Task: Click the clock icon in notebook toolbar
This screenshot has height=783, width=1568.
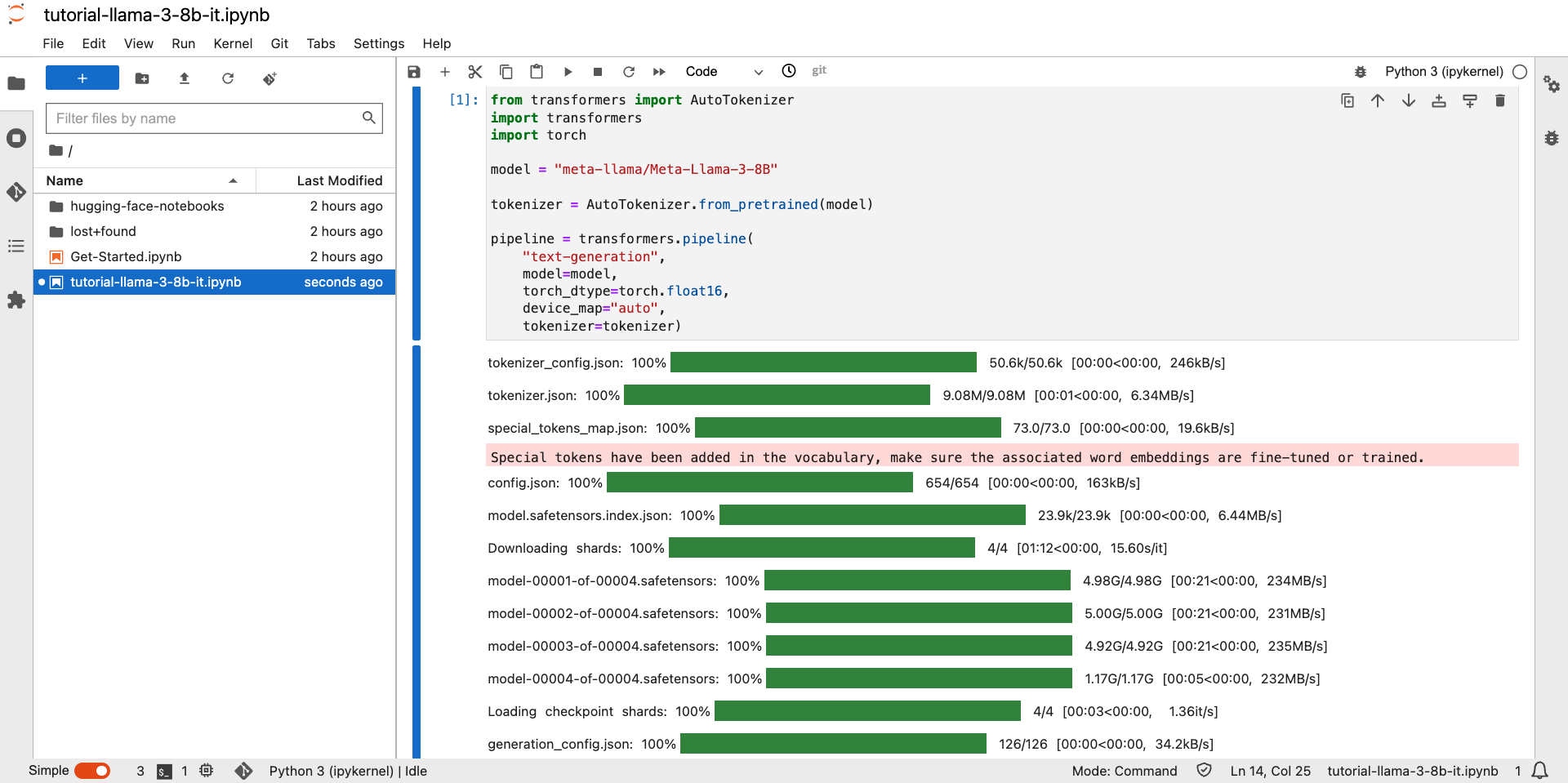Action: coord(789,71)
